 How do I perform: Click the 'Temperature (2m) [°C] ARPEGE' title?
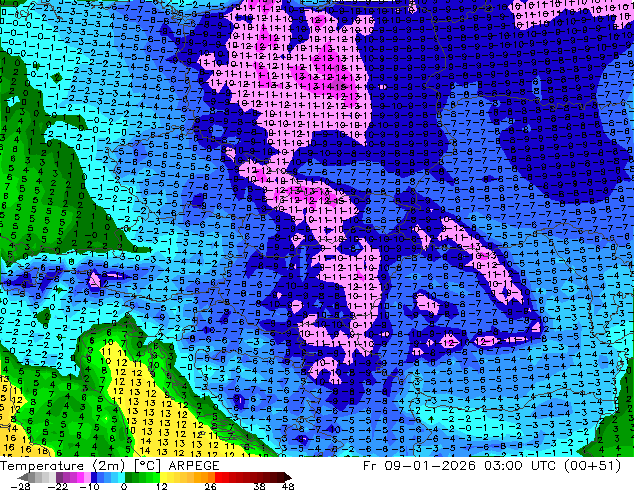tap(110, 466)
